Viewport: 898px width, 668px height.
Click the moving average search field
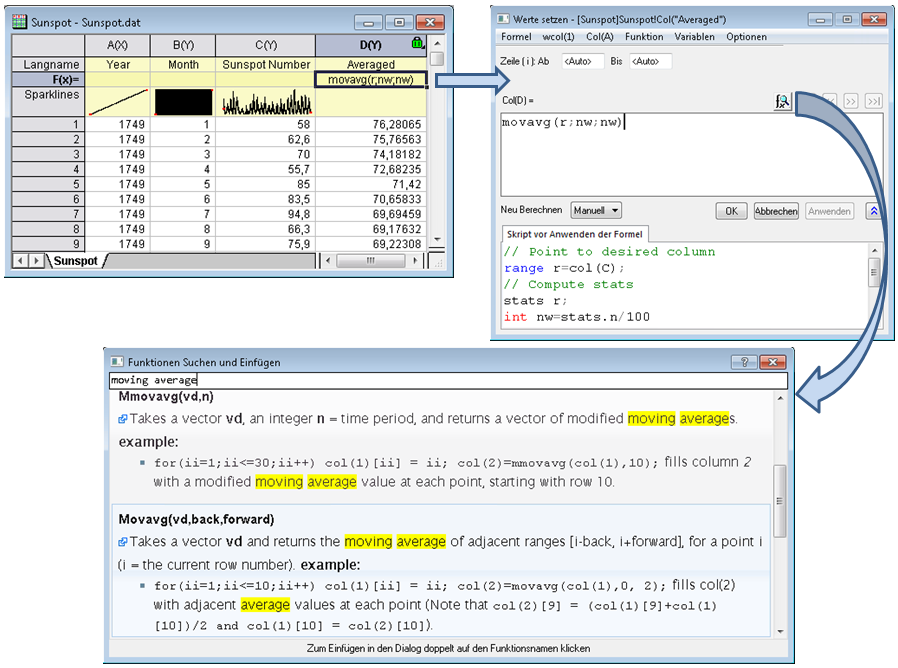point(448,380)
